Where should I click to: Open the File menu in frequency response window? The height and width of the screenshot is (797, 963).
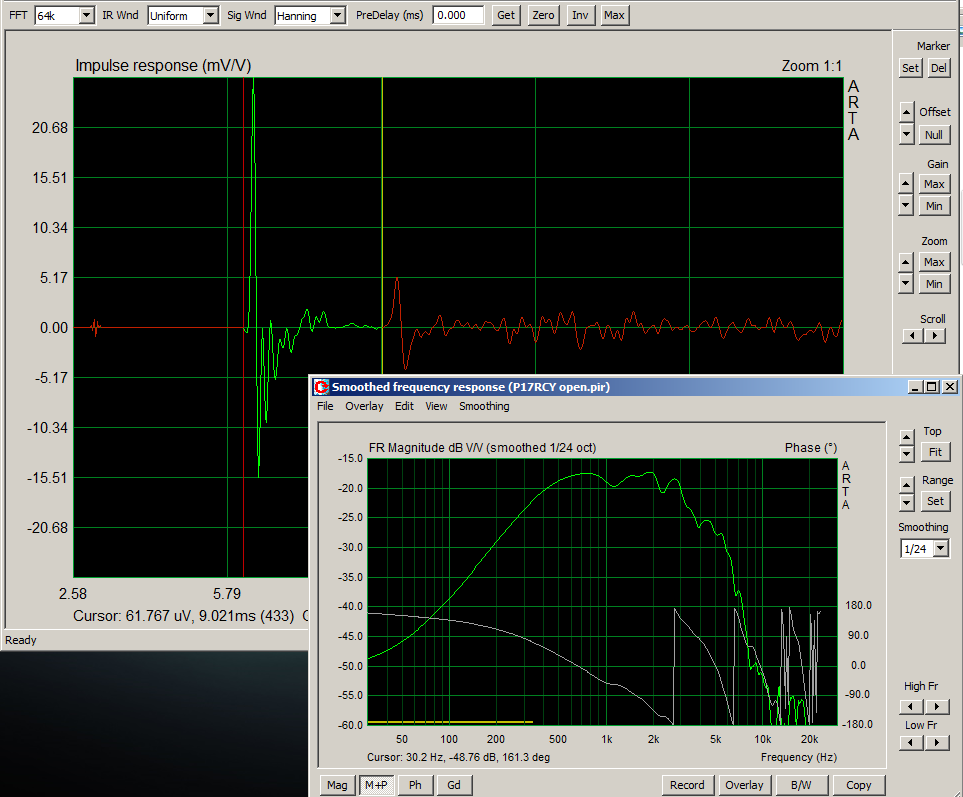pos(325,406)
